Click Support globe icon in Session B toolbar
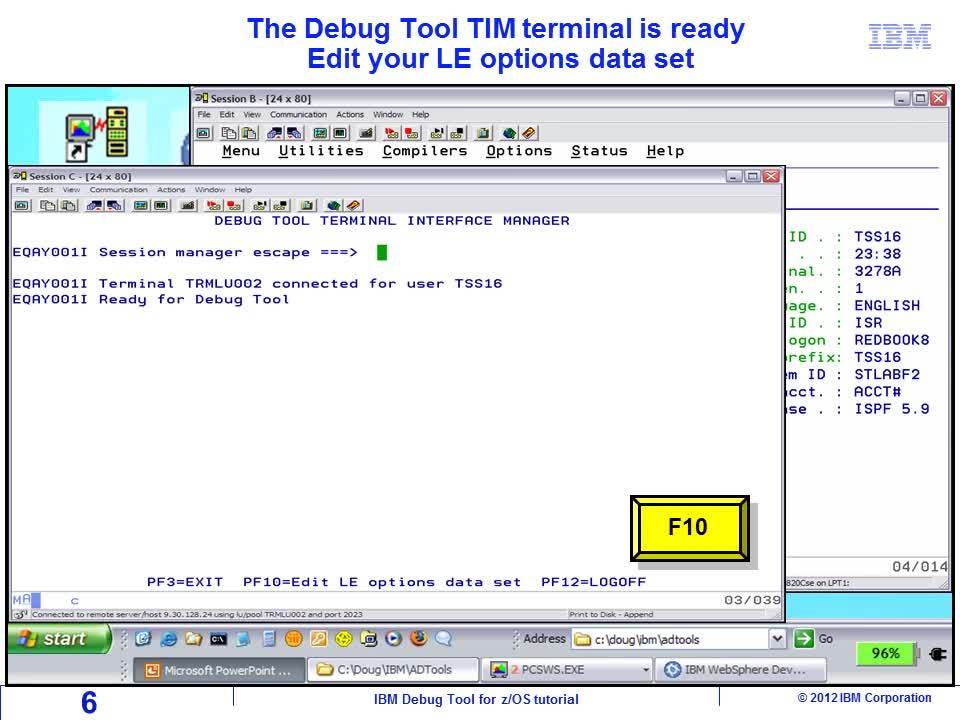Screen dimensions: 960x720 [509, 133]
